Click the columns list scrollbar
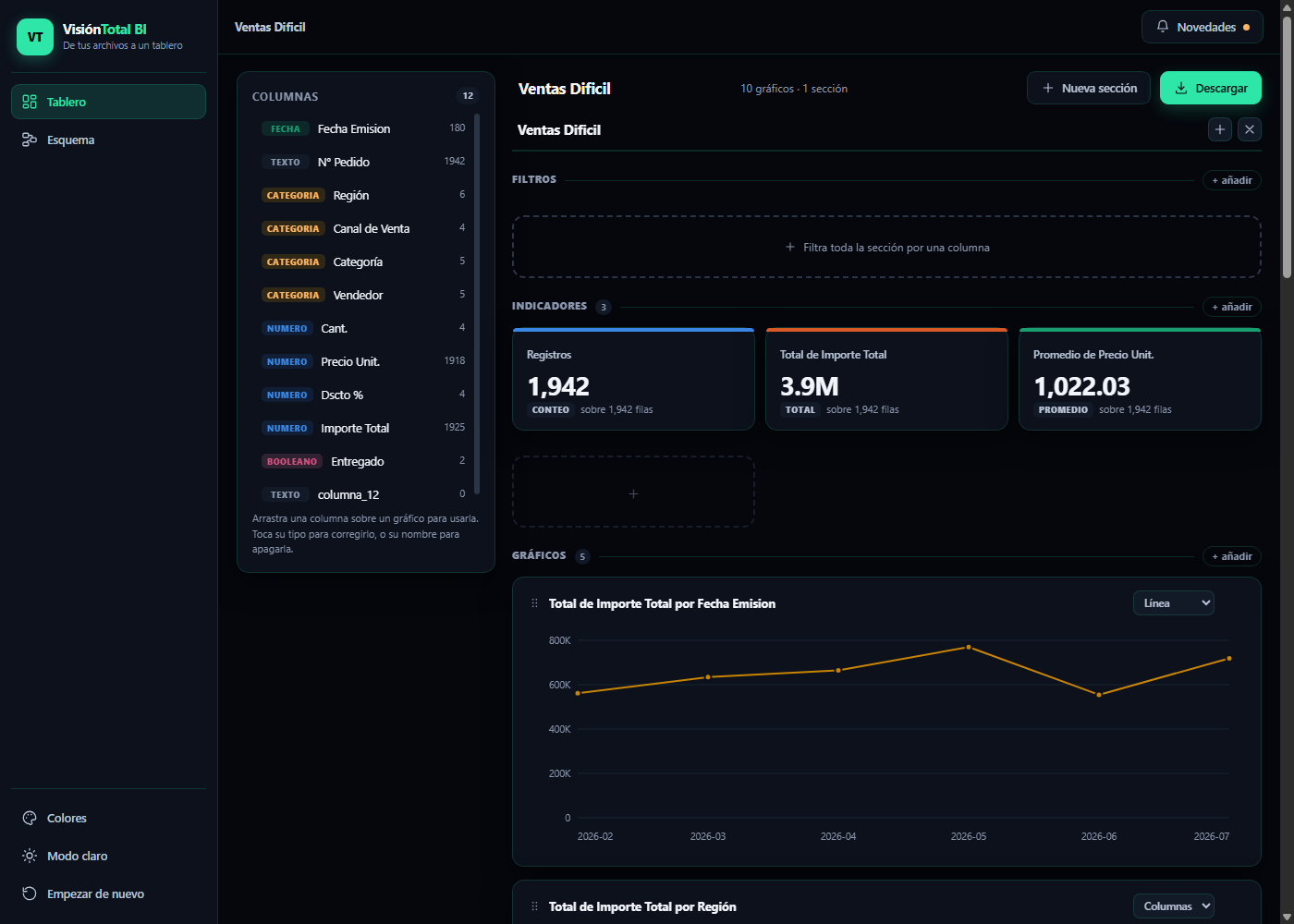 coord(477,303)
